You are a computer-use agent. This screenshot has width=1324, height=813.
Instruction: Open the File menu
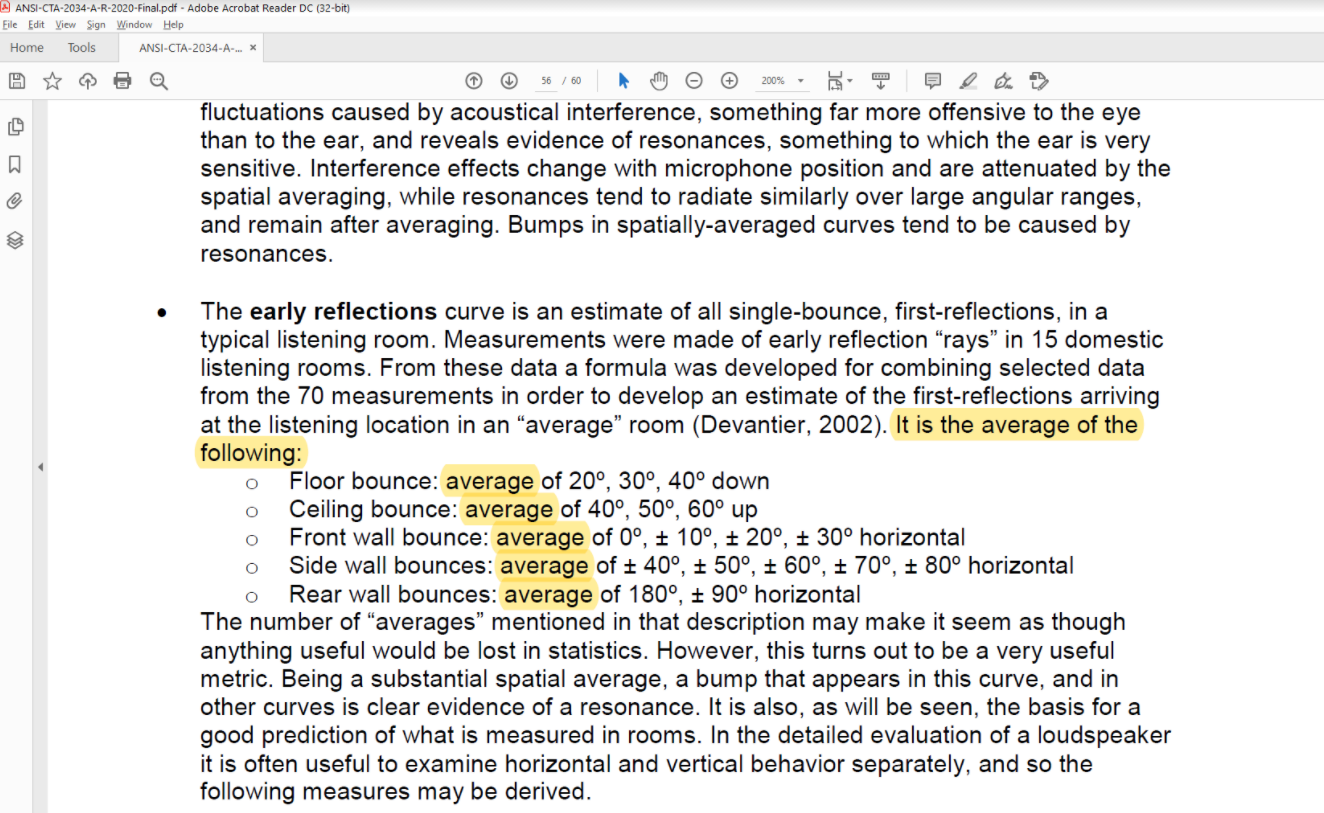click(10, 24)
